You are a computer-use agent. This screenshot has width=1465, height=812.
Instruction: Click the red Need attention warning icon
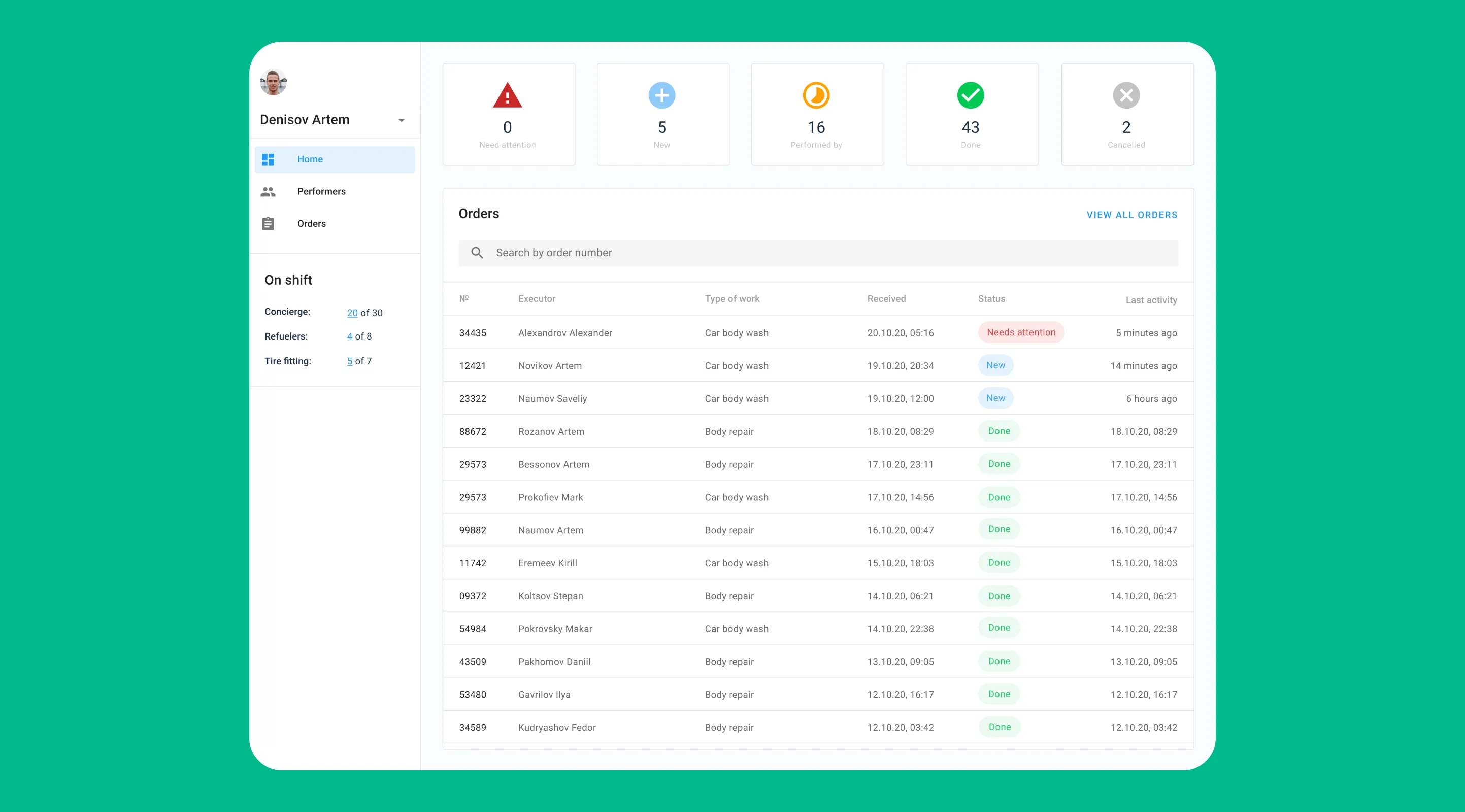tap(507, 95)
